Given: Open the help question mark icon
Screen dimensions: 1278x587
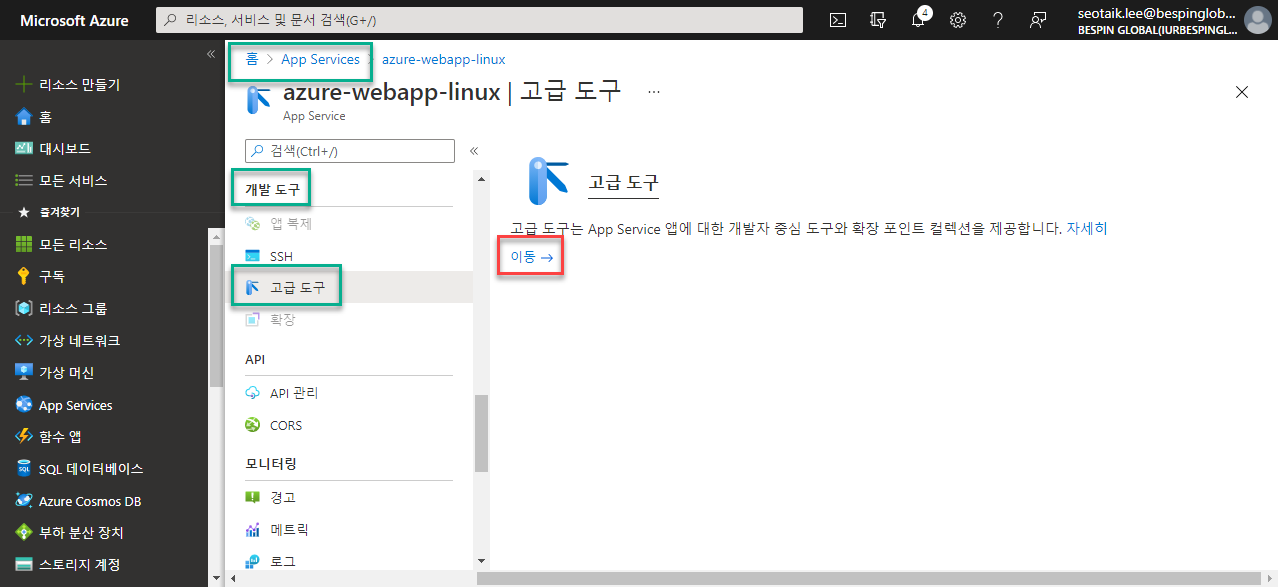Looking at the screenshot, I should [997, 20].
